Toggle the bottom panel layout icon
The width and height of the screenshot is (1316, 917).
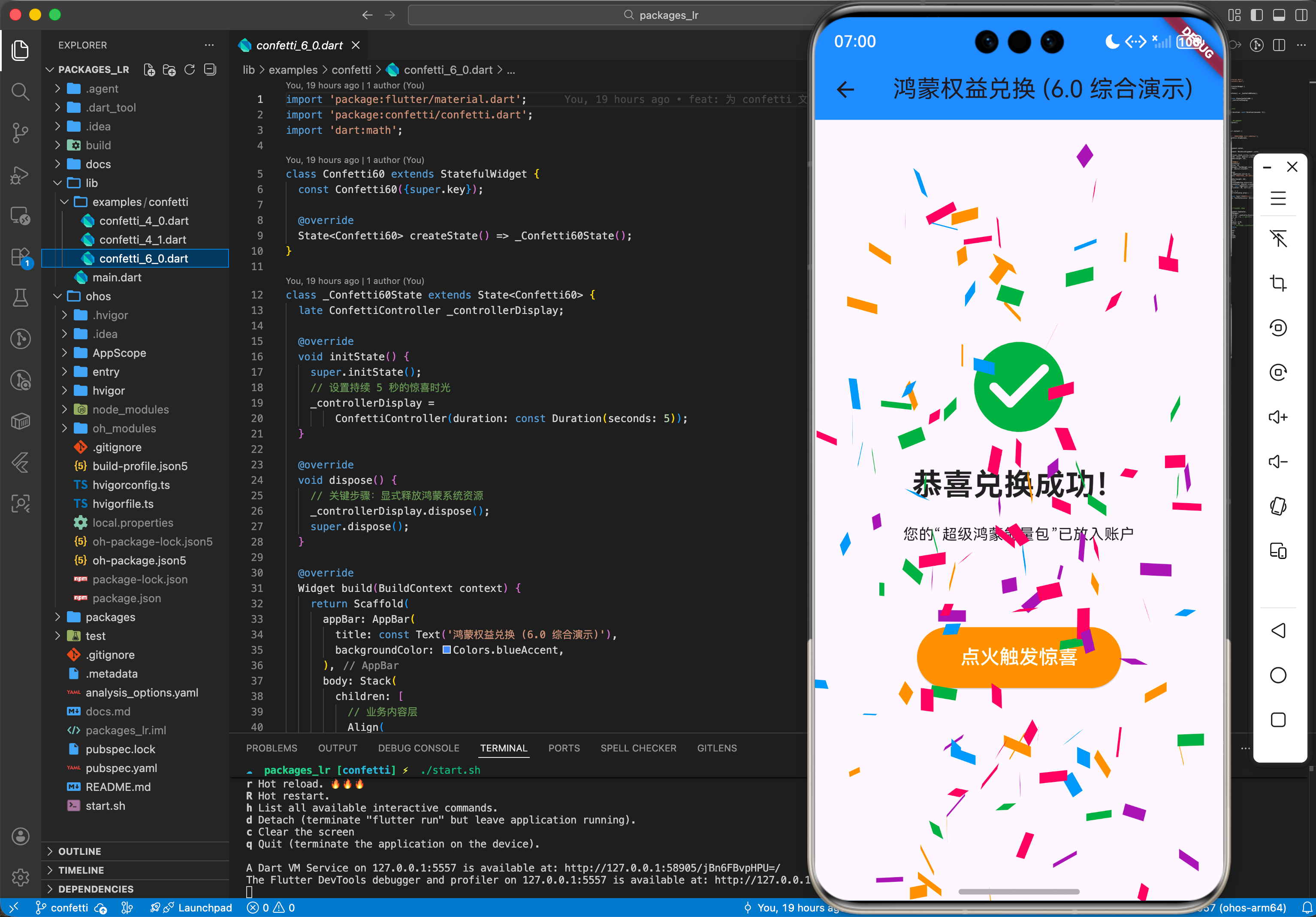click(x=1279, y=15)
